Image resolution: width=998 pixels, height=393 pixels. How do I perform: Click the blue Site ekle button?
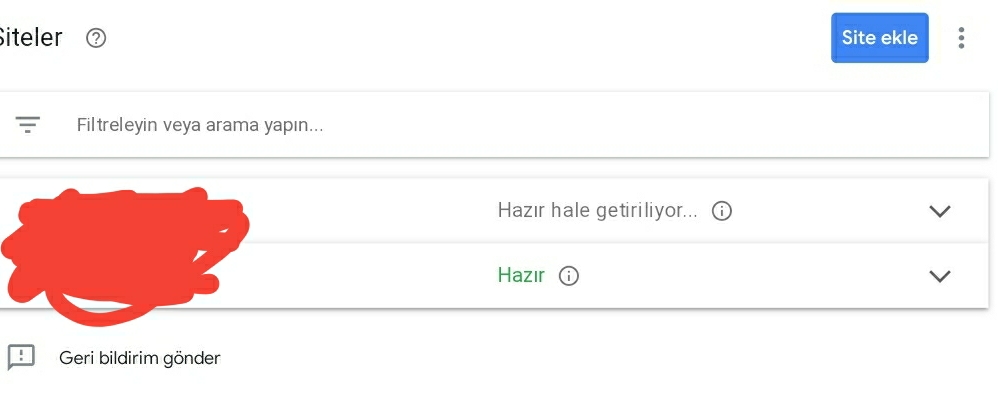880,38
